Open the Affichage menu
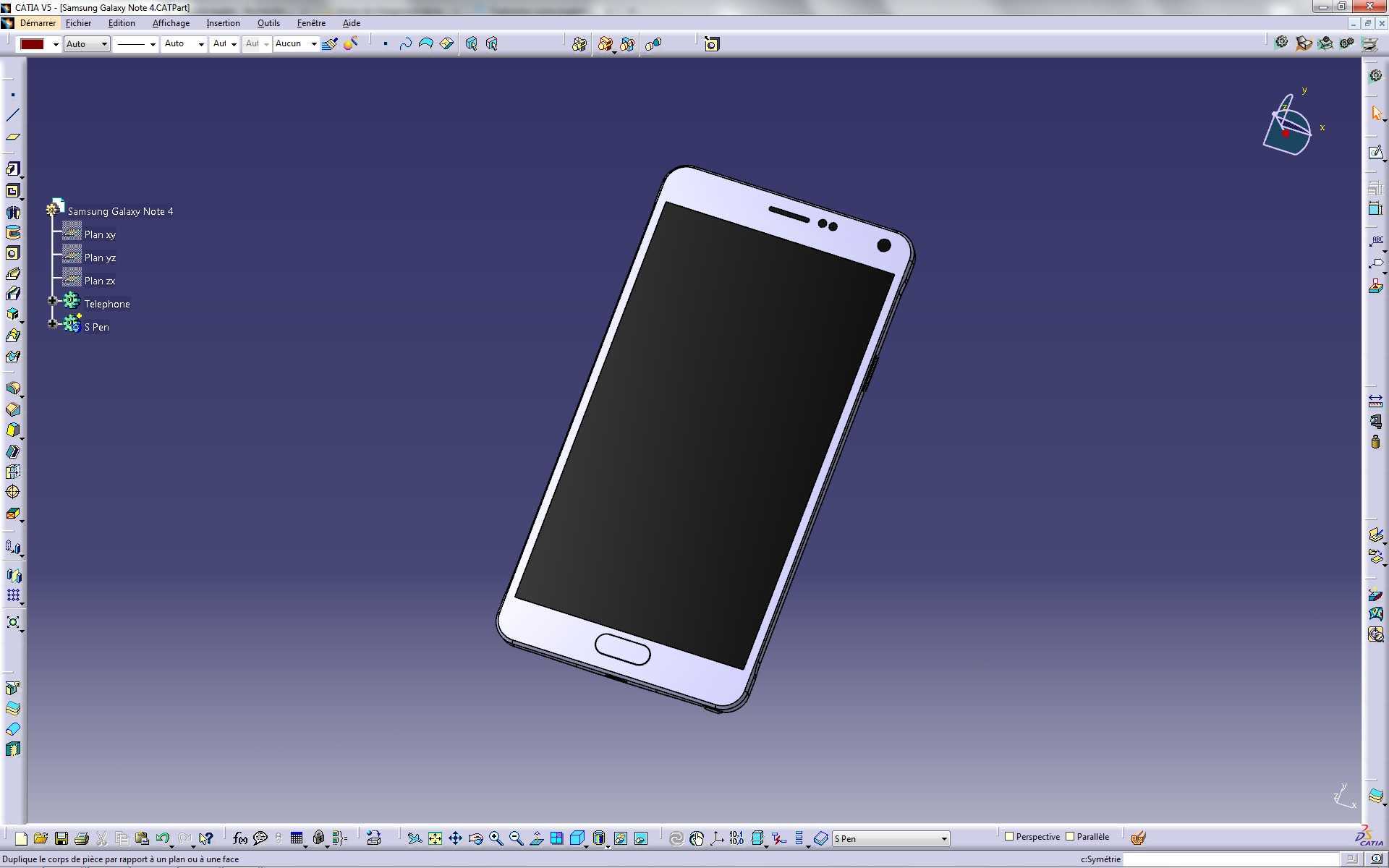This screenshot has width=1389, height=868. pyautogui.click(x=171, y=23)
